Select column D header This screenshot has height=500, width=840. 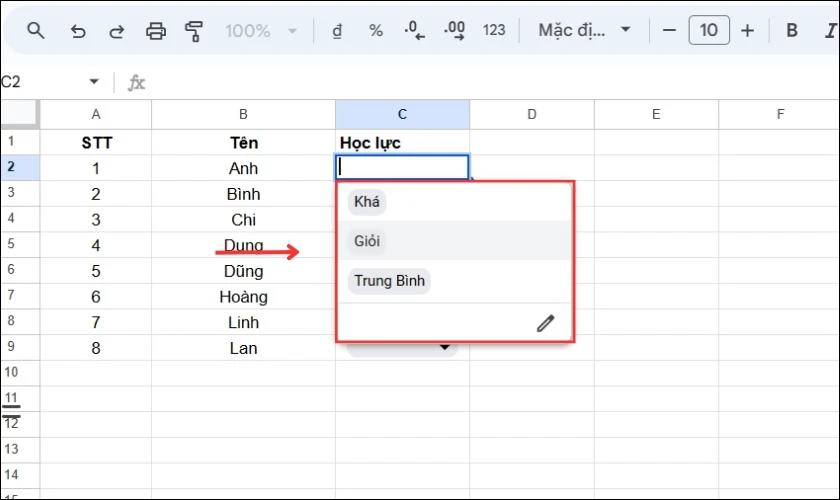[532, 114]
